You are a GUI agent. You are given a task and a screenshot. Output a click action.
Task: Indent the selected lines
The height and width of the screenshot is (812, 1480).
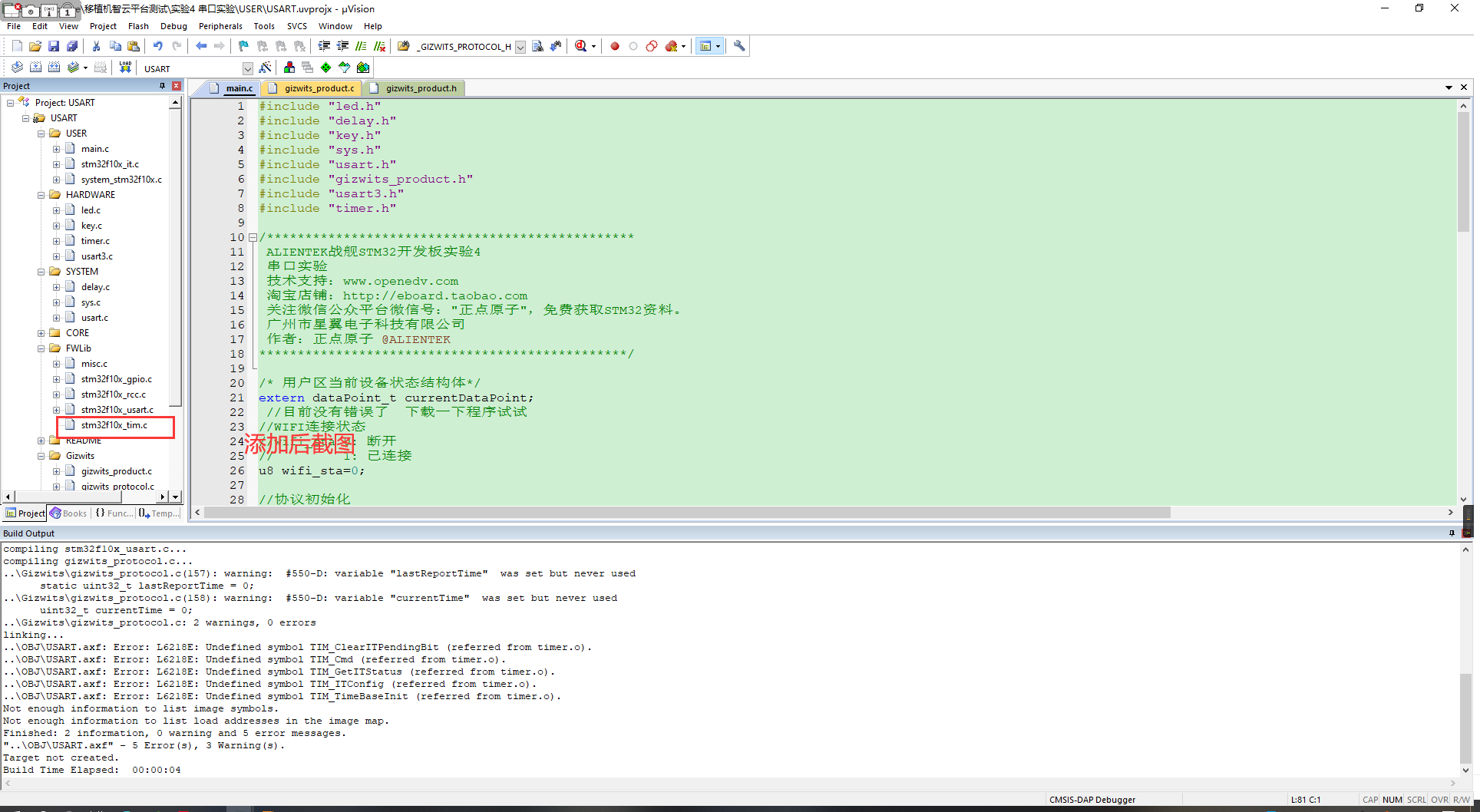[324, 46]
